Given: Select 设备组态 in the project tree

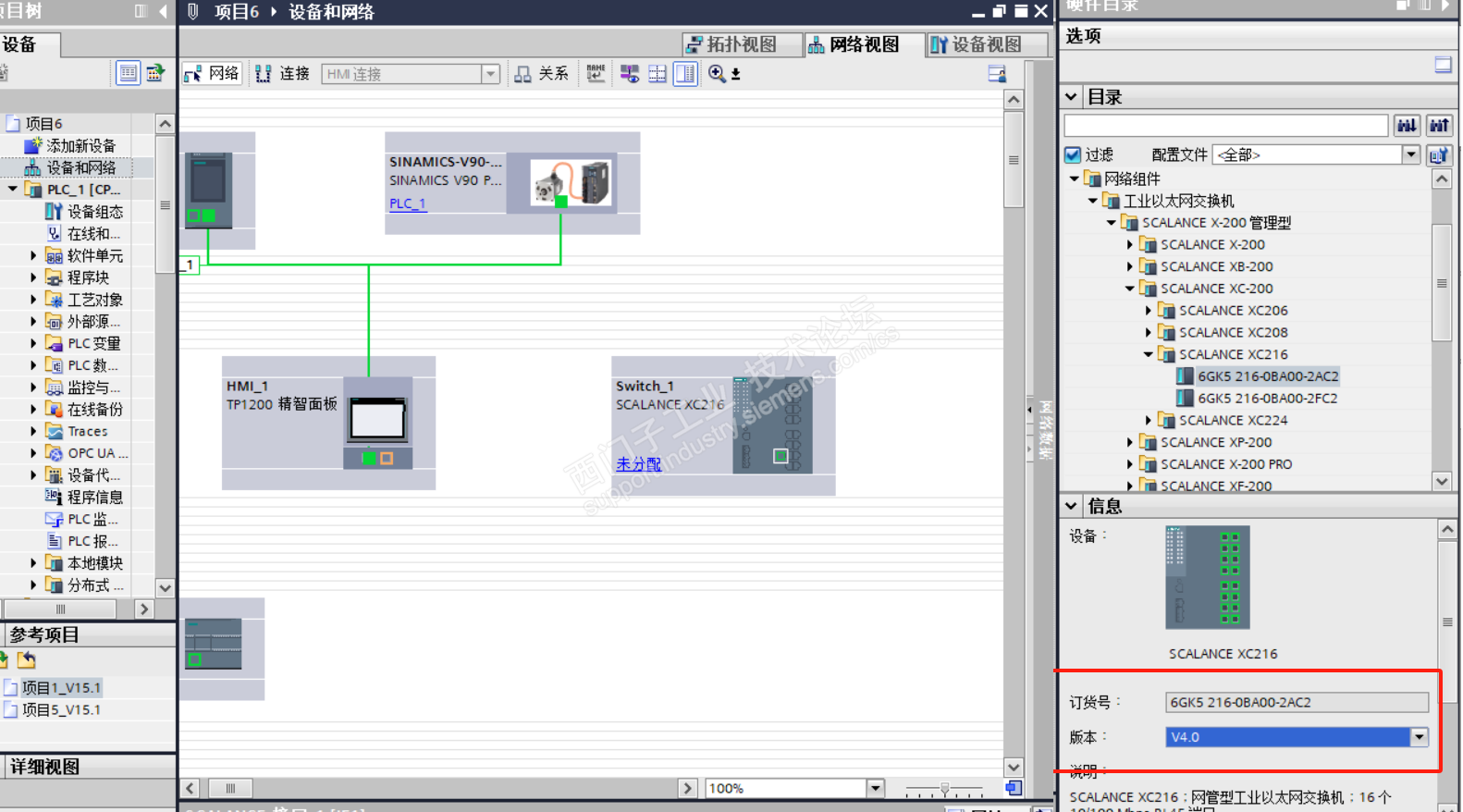Looking at the screenshot, I should tap(94, 212).
